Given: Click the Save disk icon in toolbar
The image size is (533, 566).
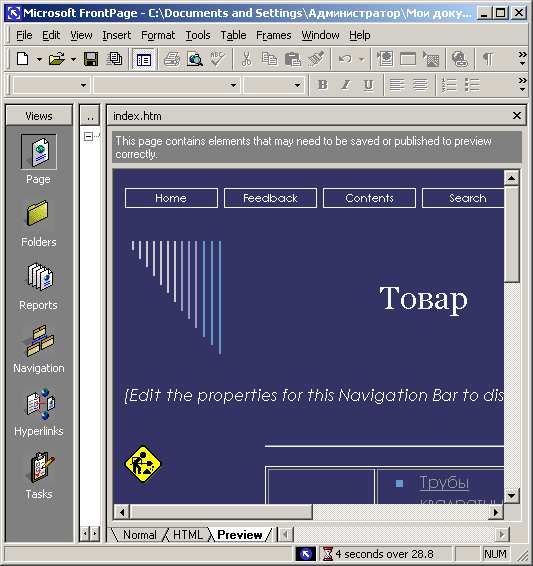Looking at the screenshot, I should 91,59.
